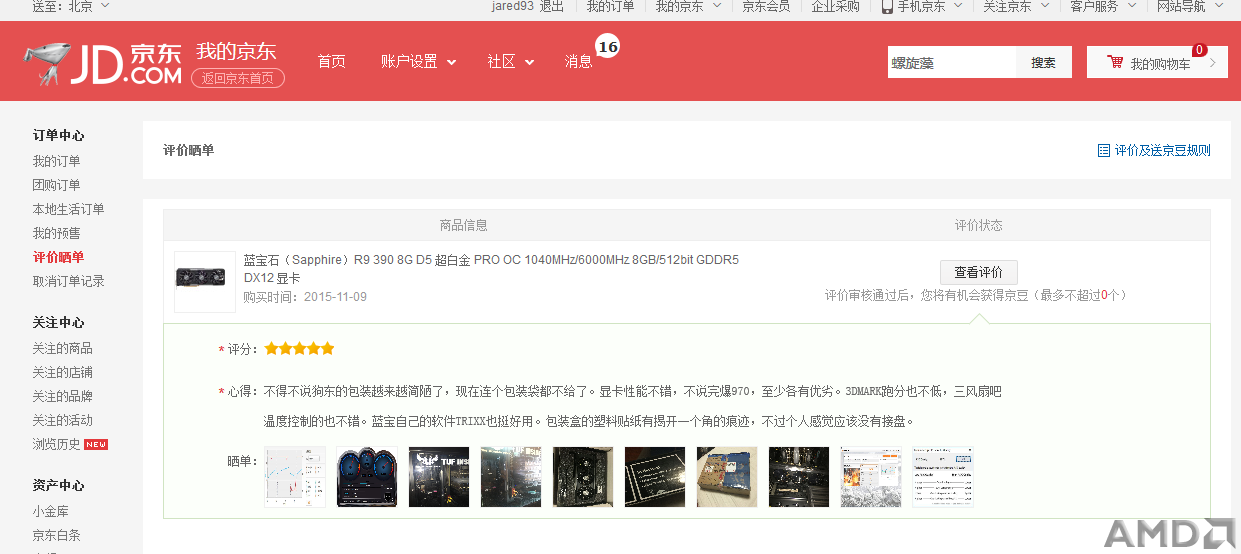
Task: Open 企业采购 in the top bar
Action: [x=835, y=6]
